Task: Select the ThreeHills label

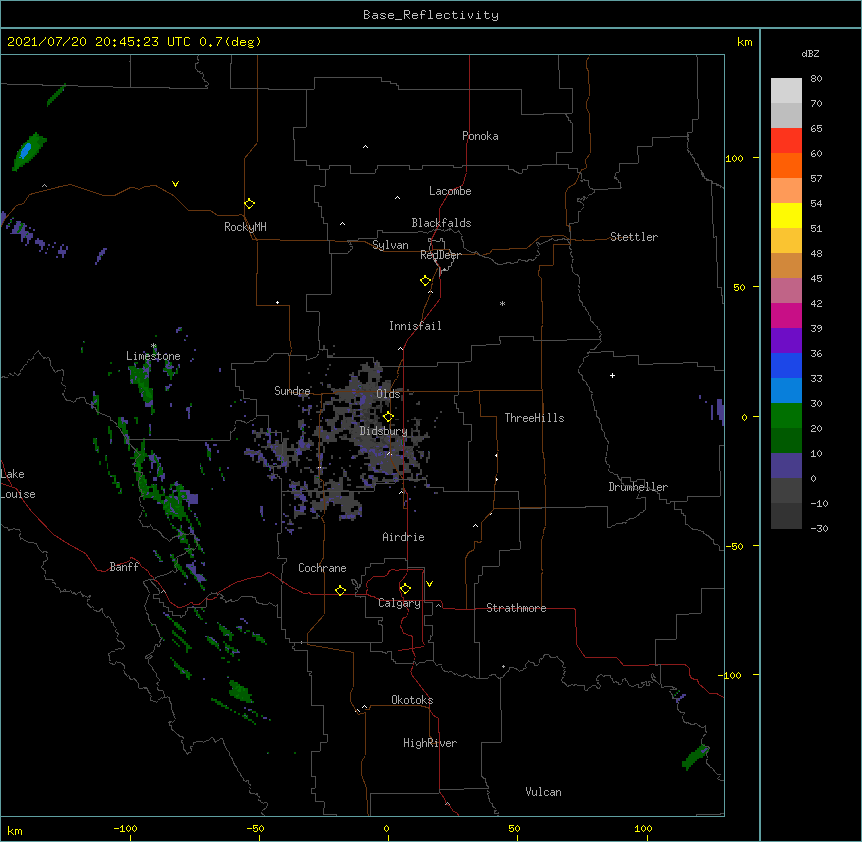Action: [x=534, y=418]
